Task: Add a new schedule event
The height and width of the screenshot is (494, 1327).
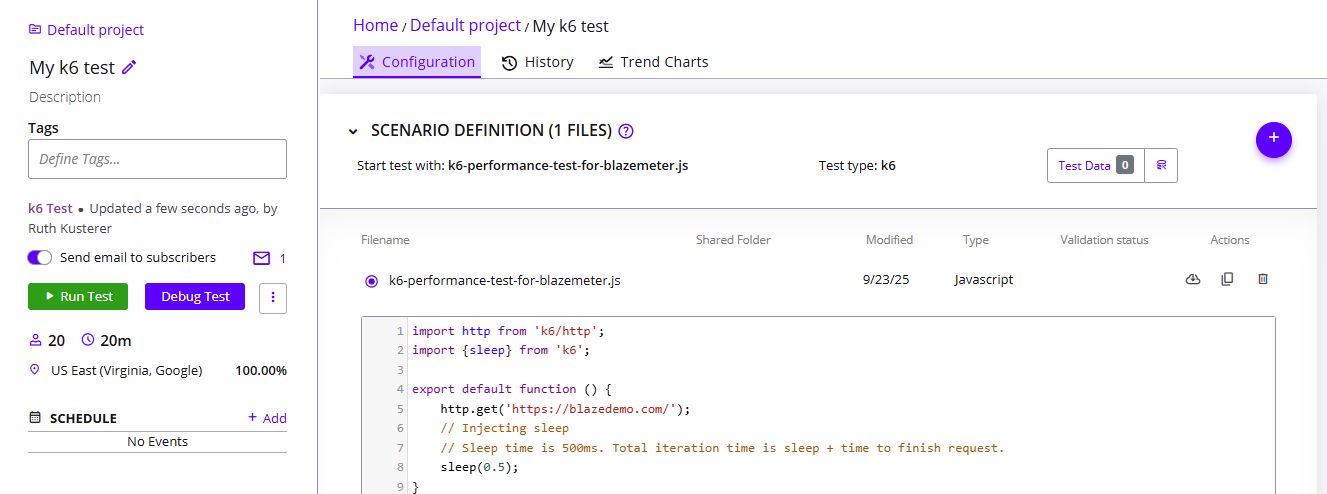Action: click(267, 418)
